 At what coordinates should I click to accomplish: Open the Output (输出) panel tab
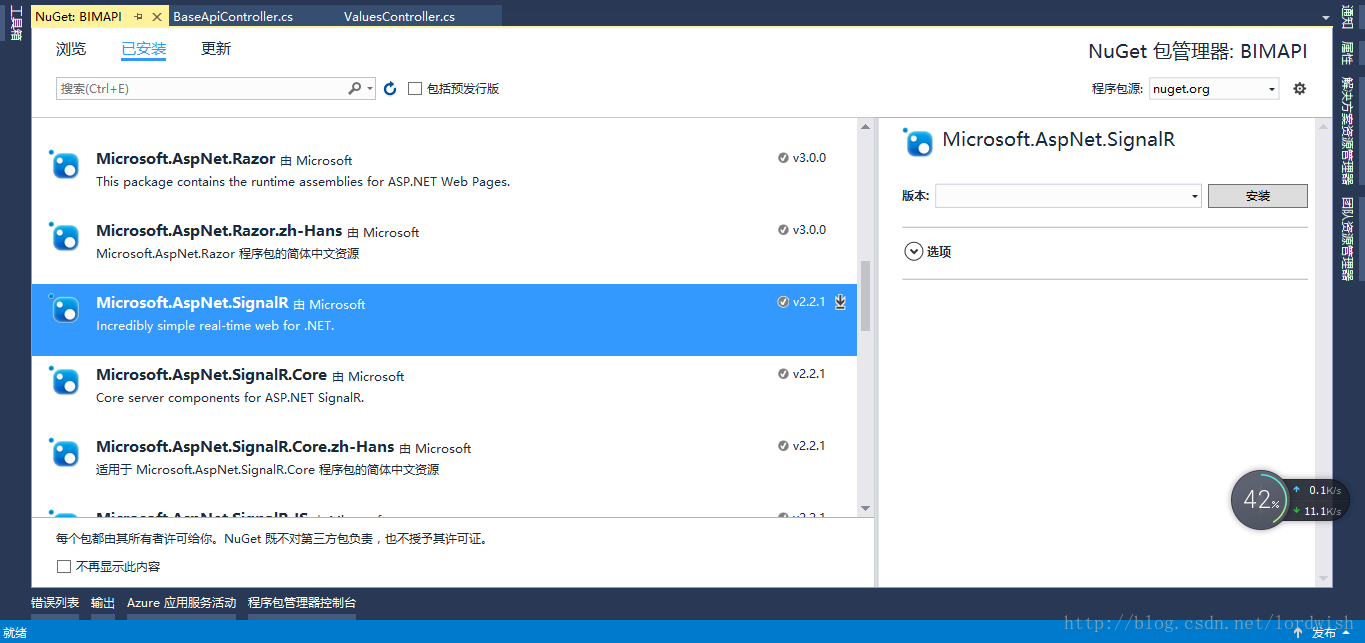click(103, 603)
